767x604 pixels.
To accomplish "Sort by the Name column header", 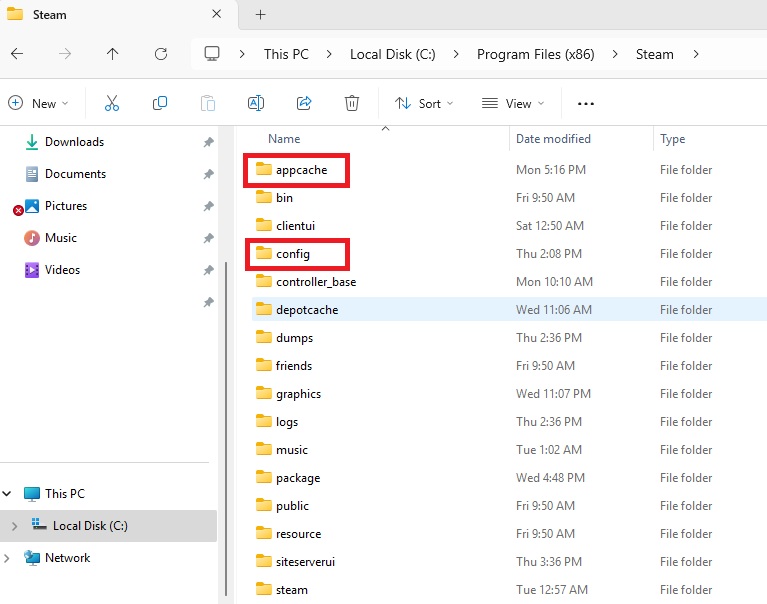I will [284, 139].
